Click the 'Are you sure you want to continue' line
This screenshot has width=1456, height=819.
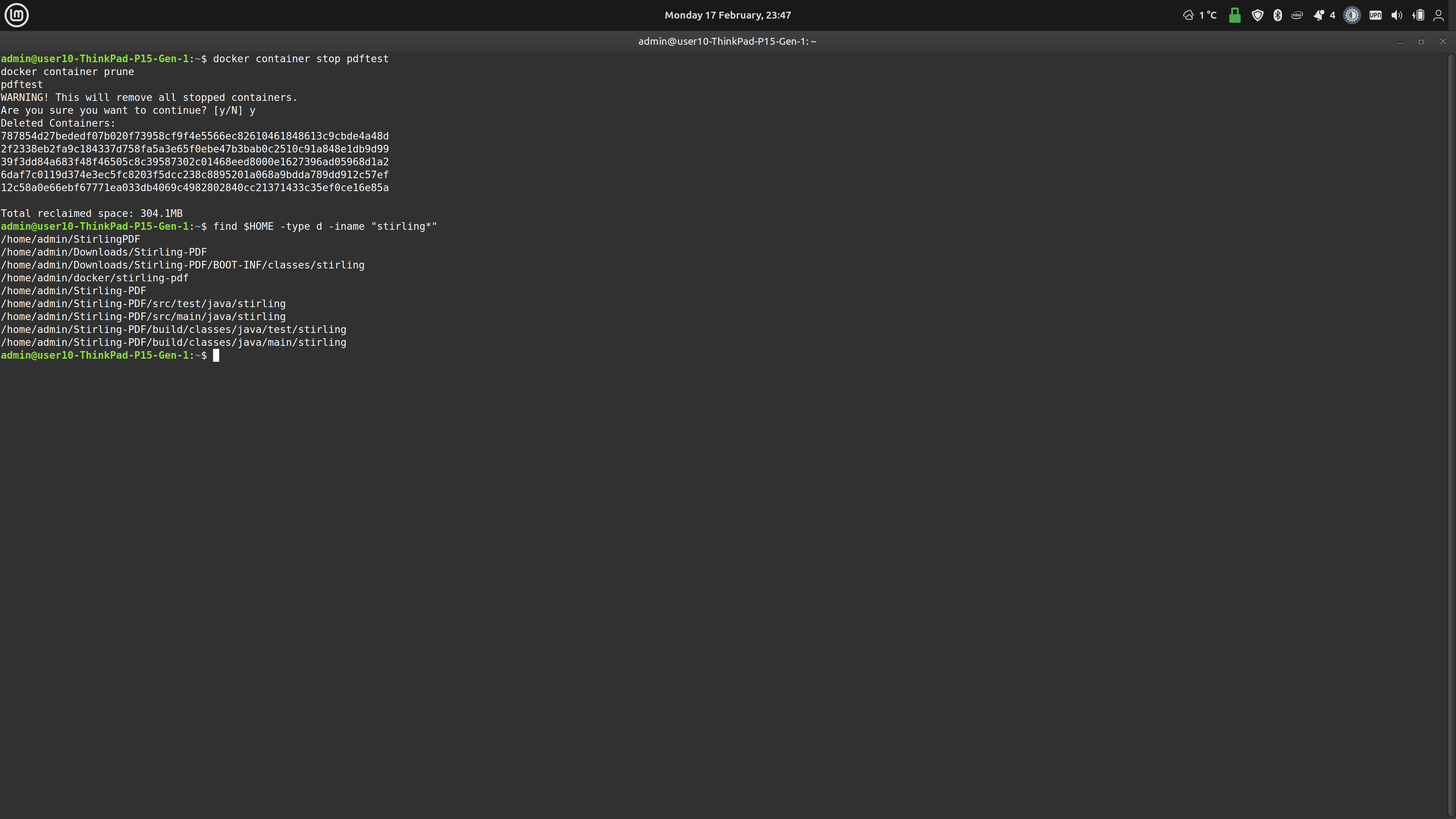coord(128,111)
